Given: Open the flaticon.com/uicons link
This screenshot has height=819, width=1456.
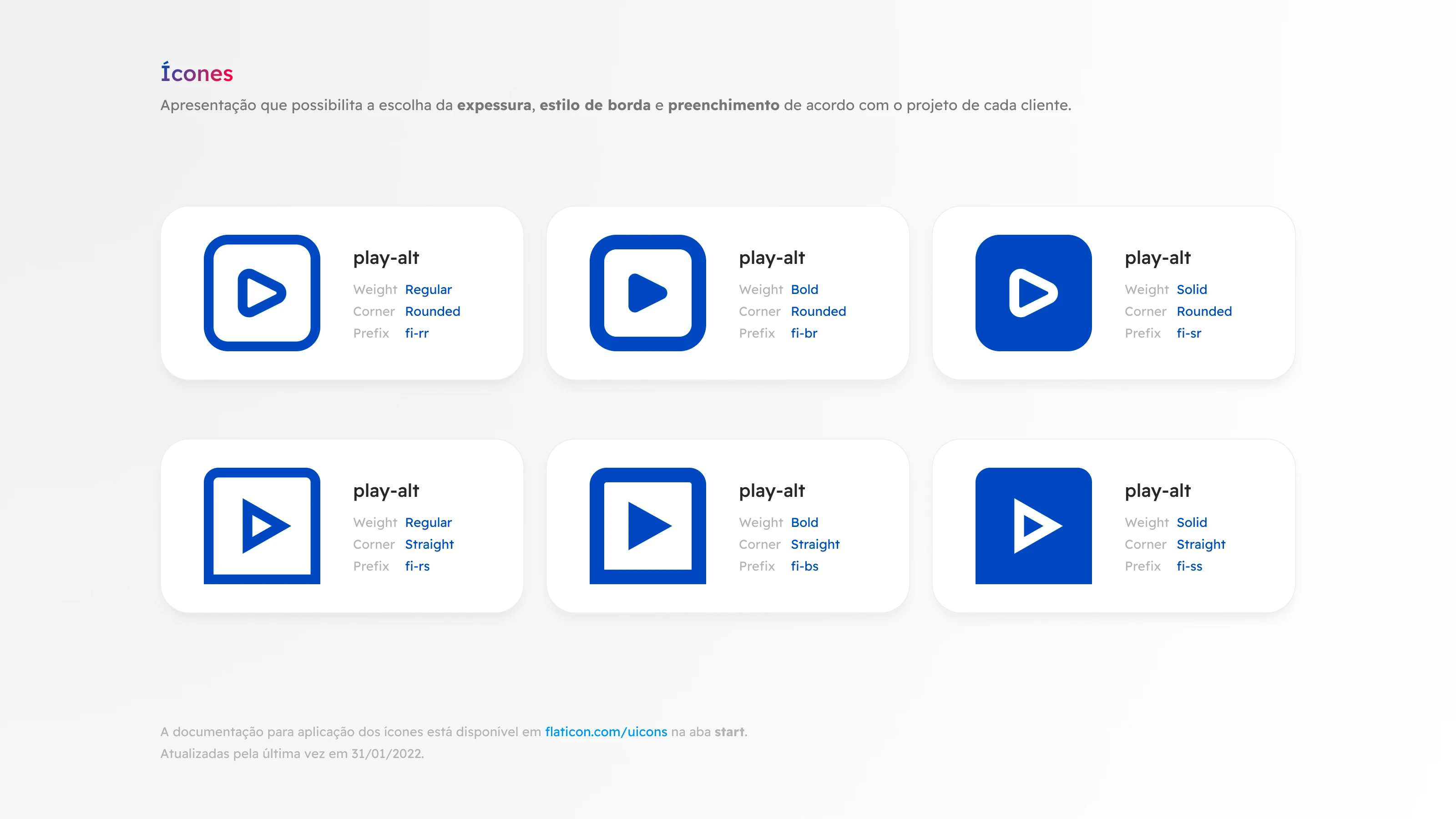Looking at the screenshot, I should (605, 731).
